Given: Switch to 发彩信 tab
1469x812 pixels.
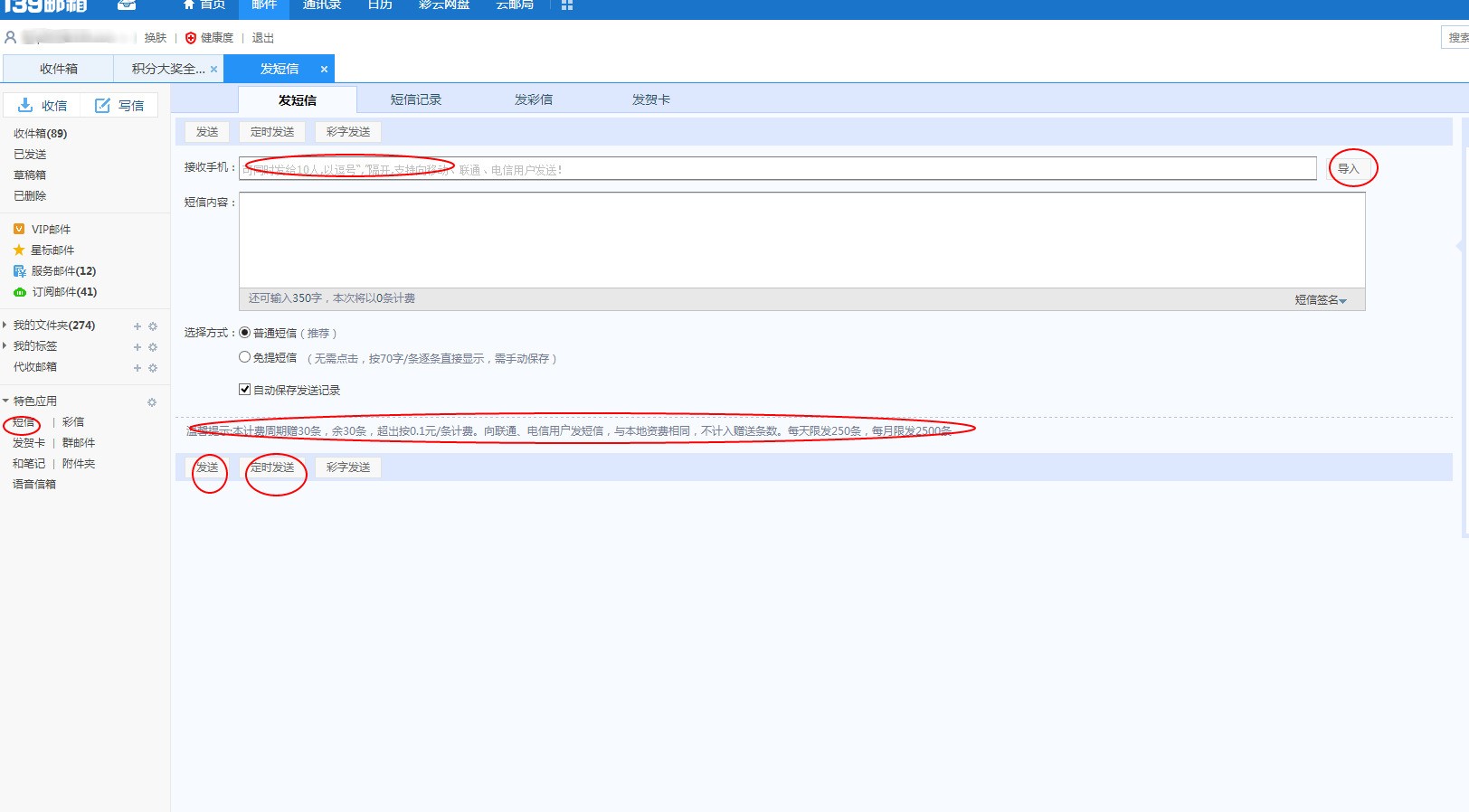Looking at the screenshot, I should point(534,99).
